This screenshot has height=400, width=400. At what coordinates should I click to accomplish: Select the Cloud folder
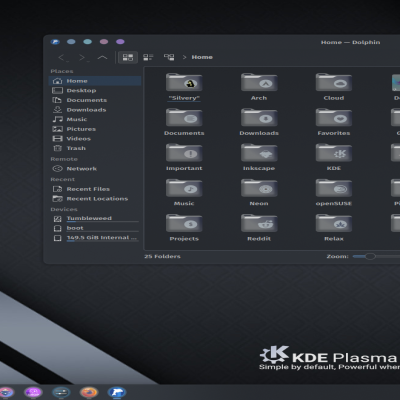click(x=334, y=87)
